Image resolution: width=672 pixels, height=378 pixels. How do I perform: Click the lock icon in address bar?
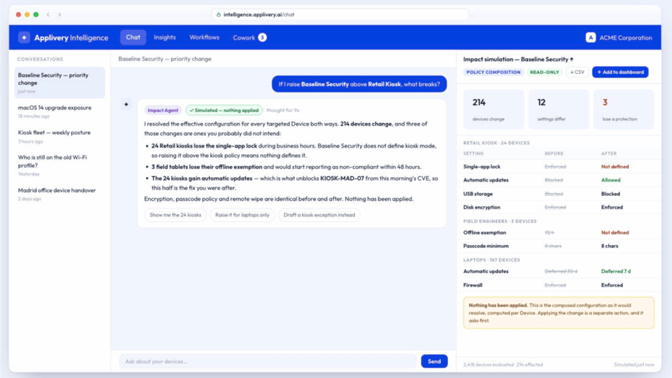tap(219, 15)
